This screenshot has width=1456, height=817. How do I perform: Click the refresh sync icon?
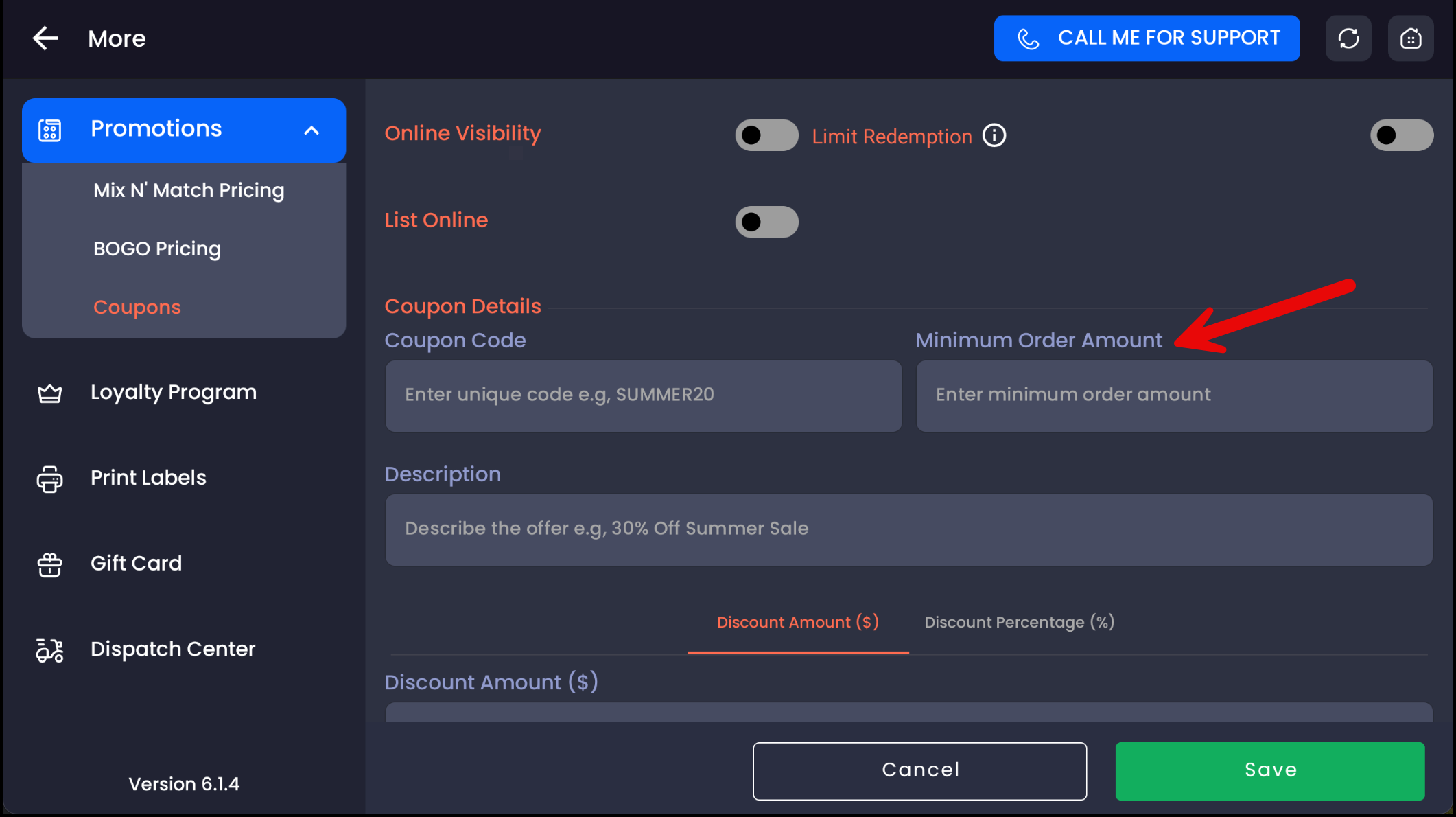pos(1348,38)
